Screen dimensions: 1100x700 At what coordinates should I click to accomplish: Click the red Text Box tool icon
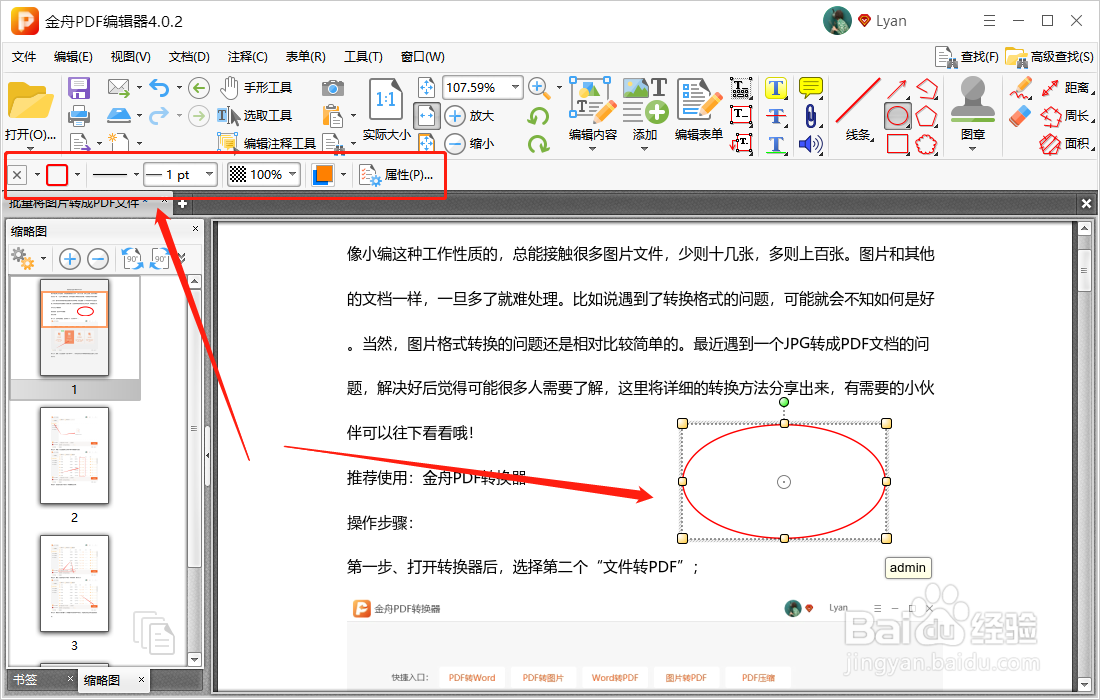pos(741,116)
